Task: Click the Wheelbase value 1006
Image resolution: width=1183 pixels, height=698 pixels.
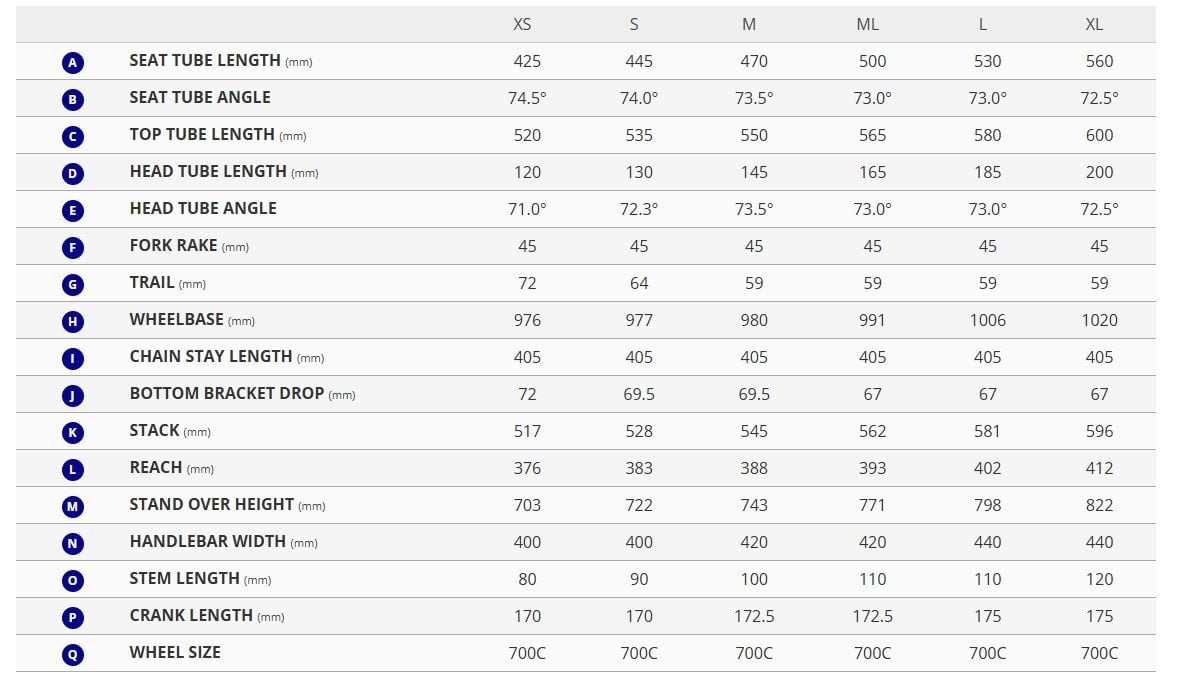Action: (x=987, y=320)
